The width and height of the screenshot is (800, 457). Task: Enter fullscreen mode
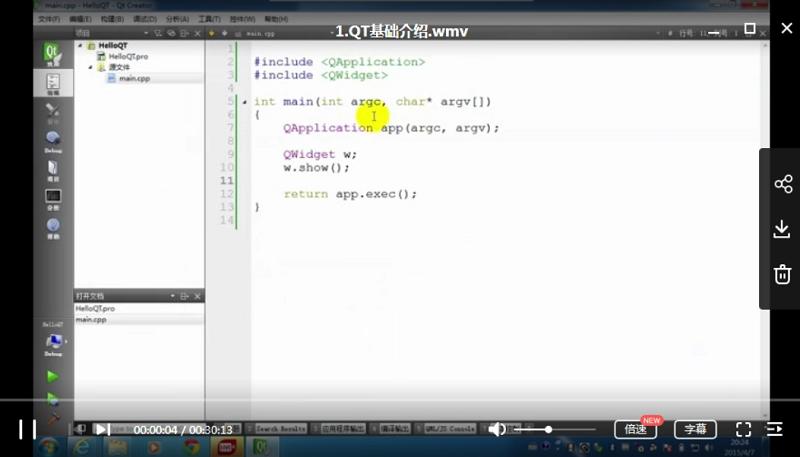pos(743,429)
